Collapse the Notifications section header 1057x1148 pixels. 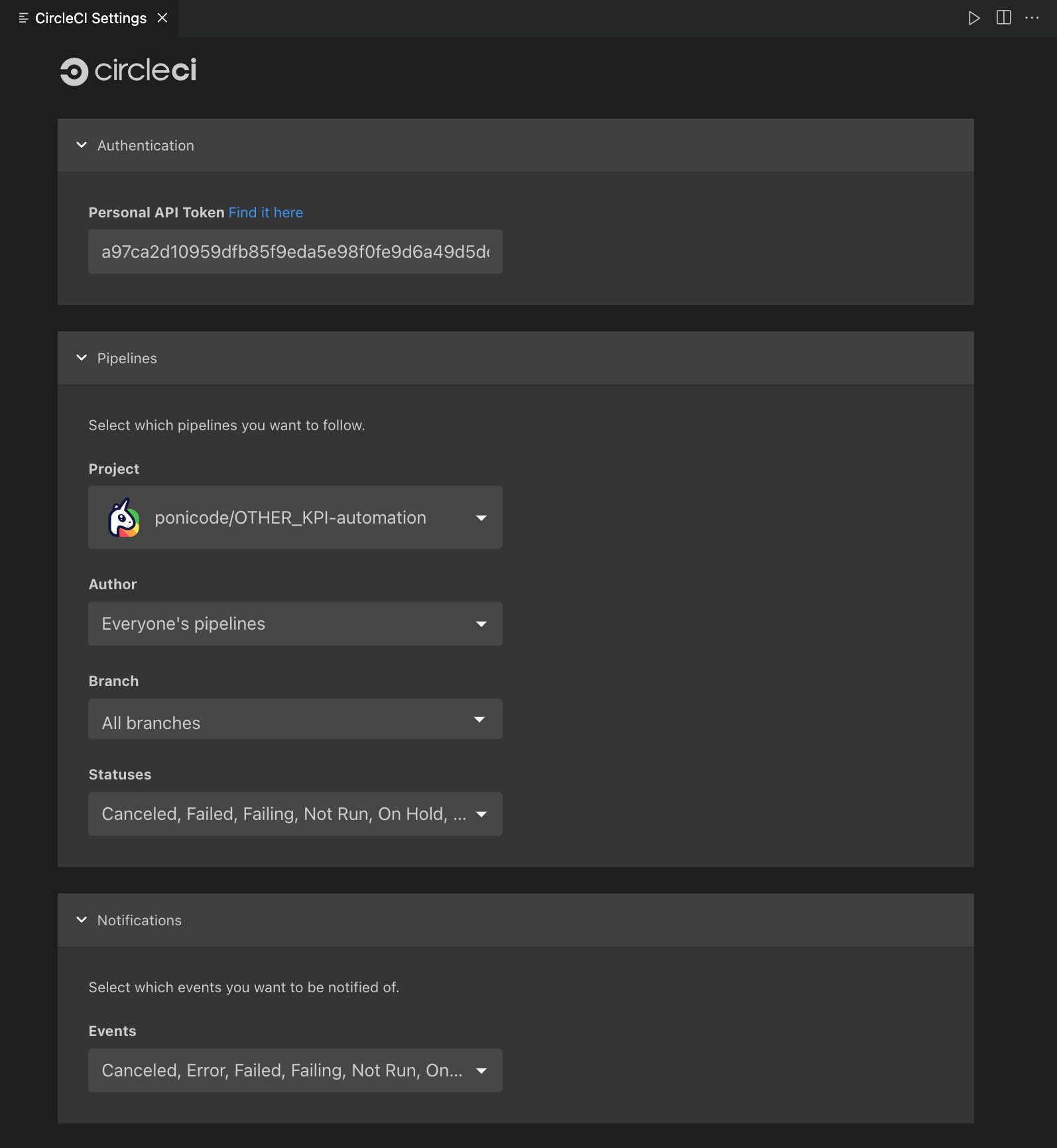(x=139, y=920)
